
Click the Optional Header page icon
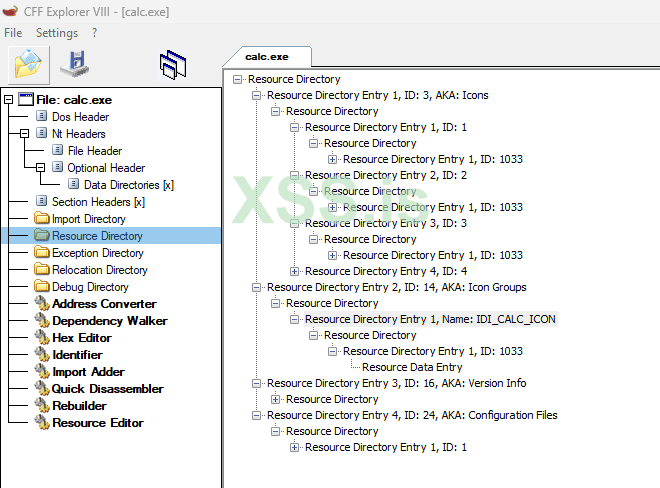57,167
